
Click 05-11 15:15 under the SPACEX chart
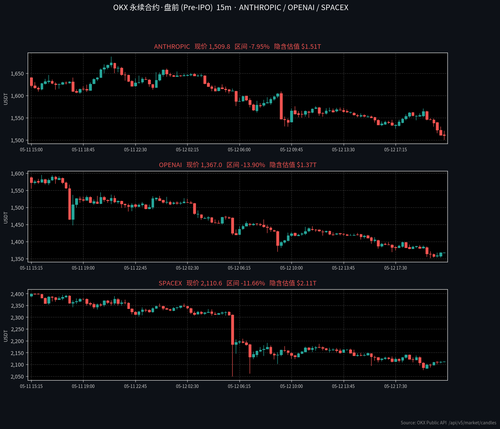click(x=31, y=386)
